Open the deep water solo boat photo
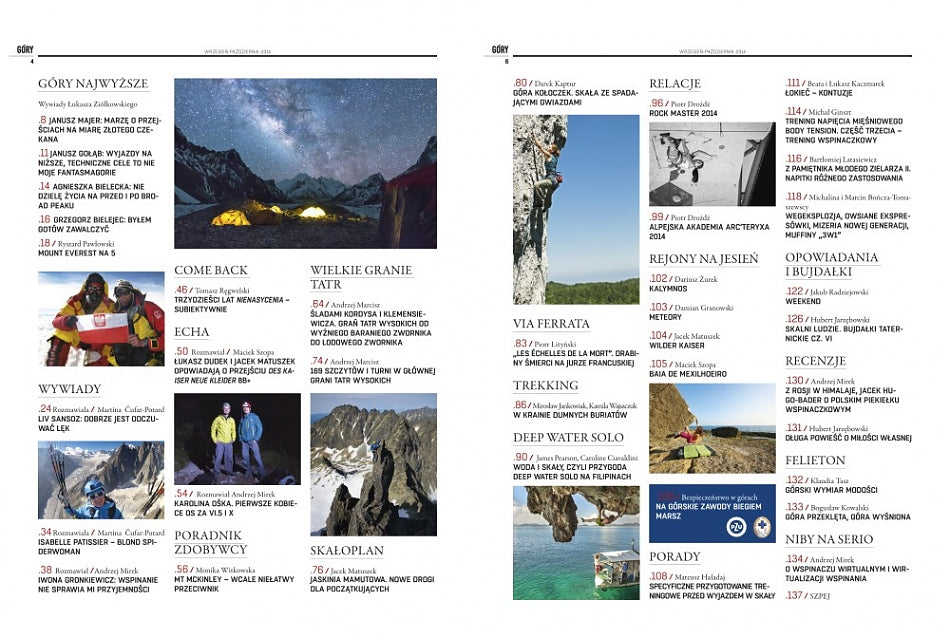Viewport: 950px width, 638px height. (x=576, y=541)
